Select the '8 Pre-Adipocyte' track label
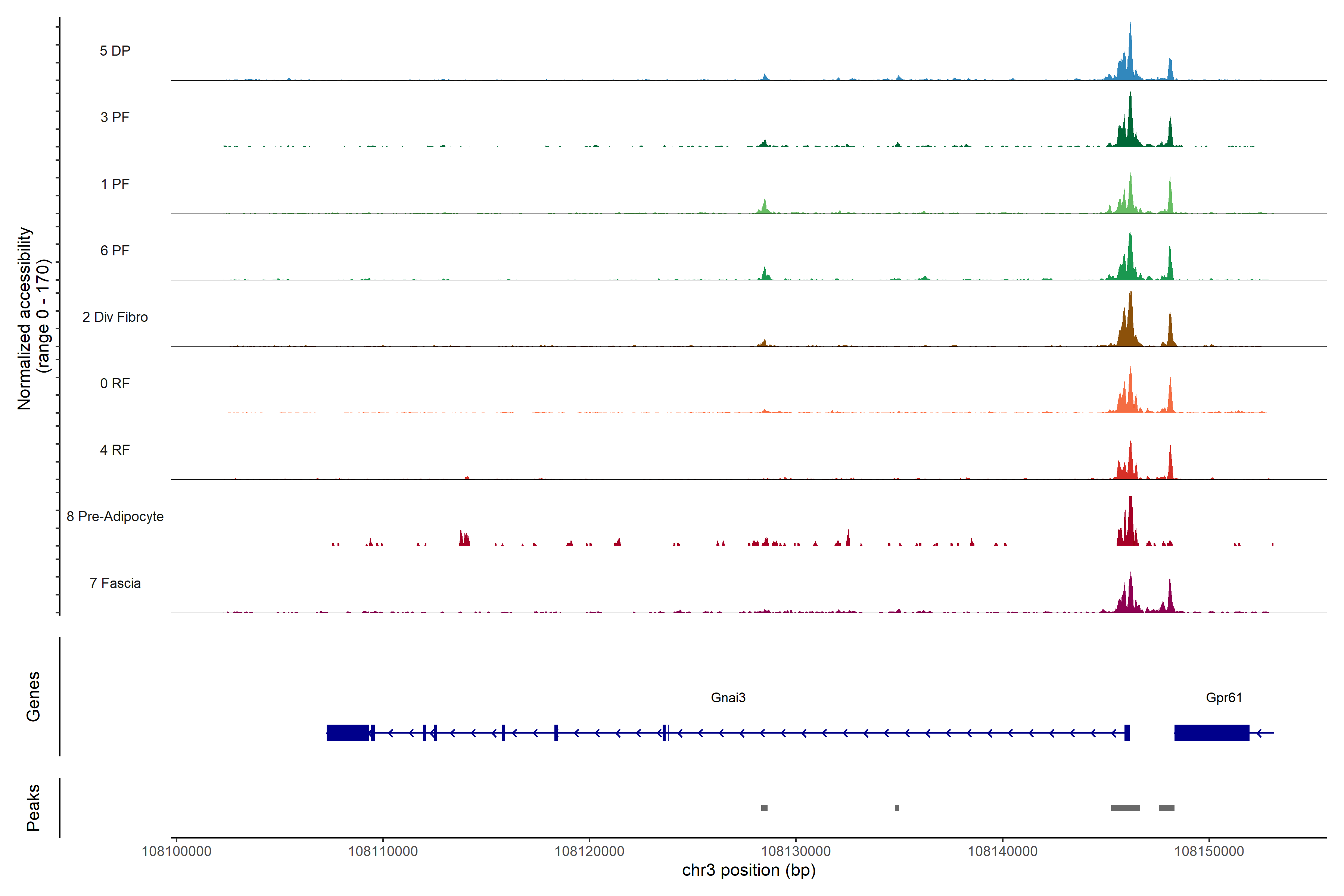 115,517
